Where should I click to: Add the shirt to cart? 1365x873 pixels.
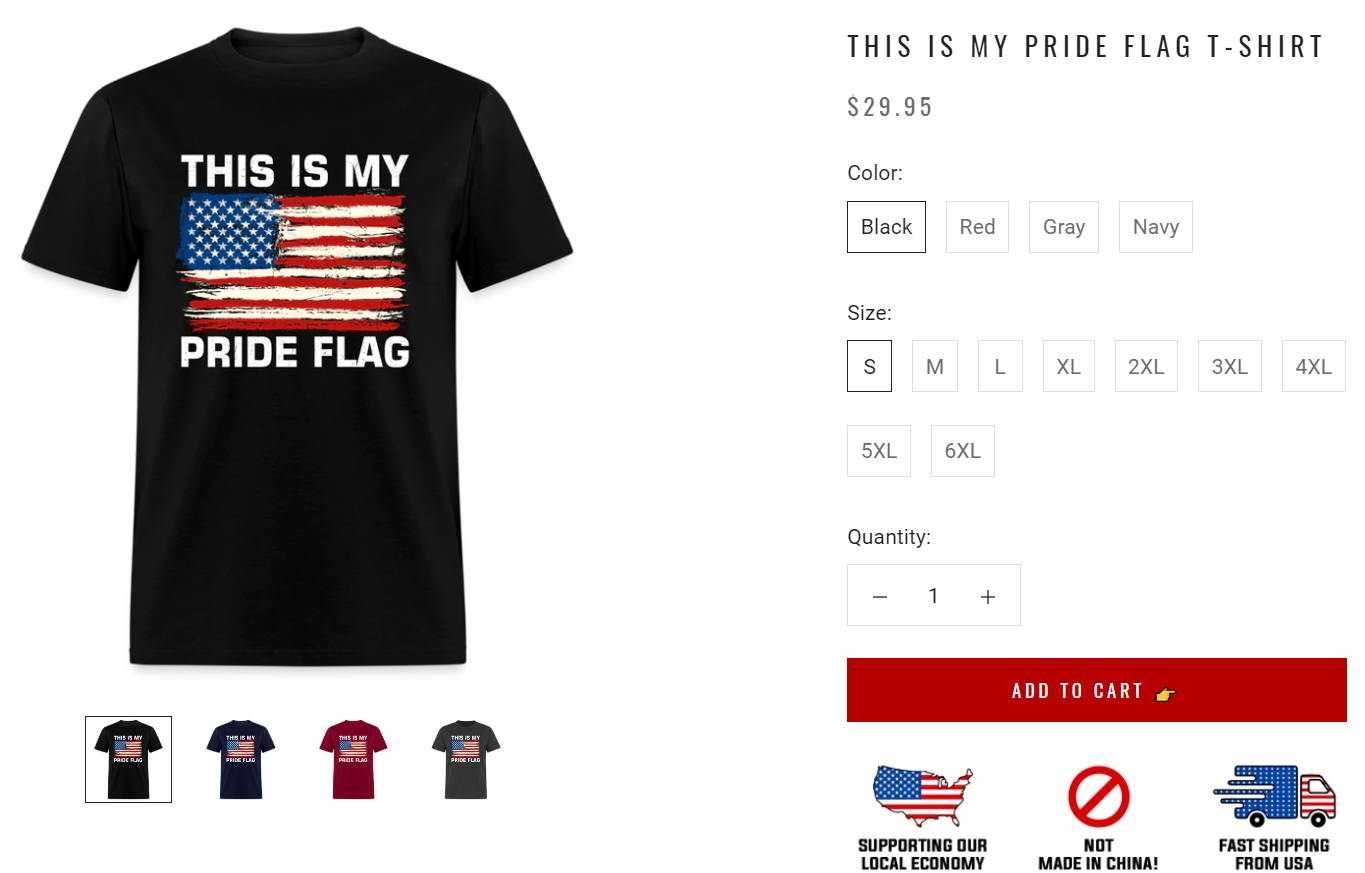click(x=1097, y=690)
